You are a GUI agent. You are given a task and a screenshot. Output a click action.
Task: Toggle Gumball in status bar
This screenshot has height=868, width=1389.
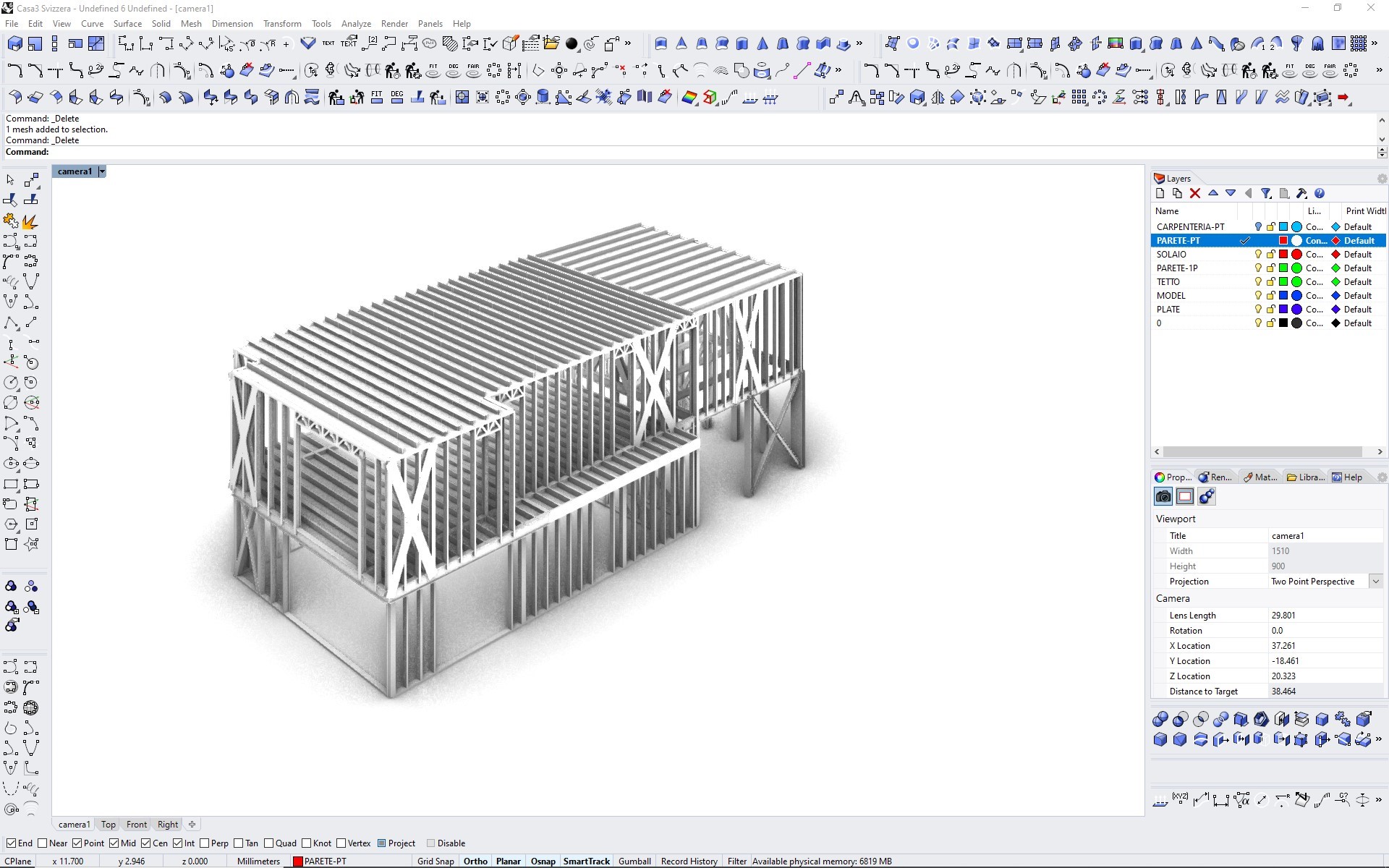tap(634, 861)
